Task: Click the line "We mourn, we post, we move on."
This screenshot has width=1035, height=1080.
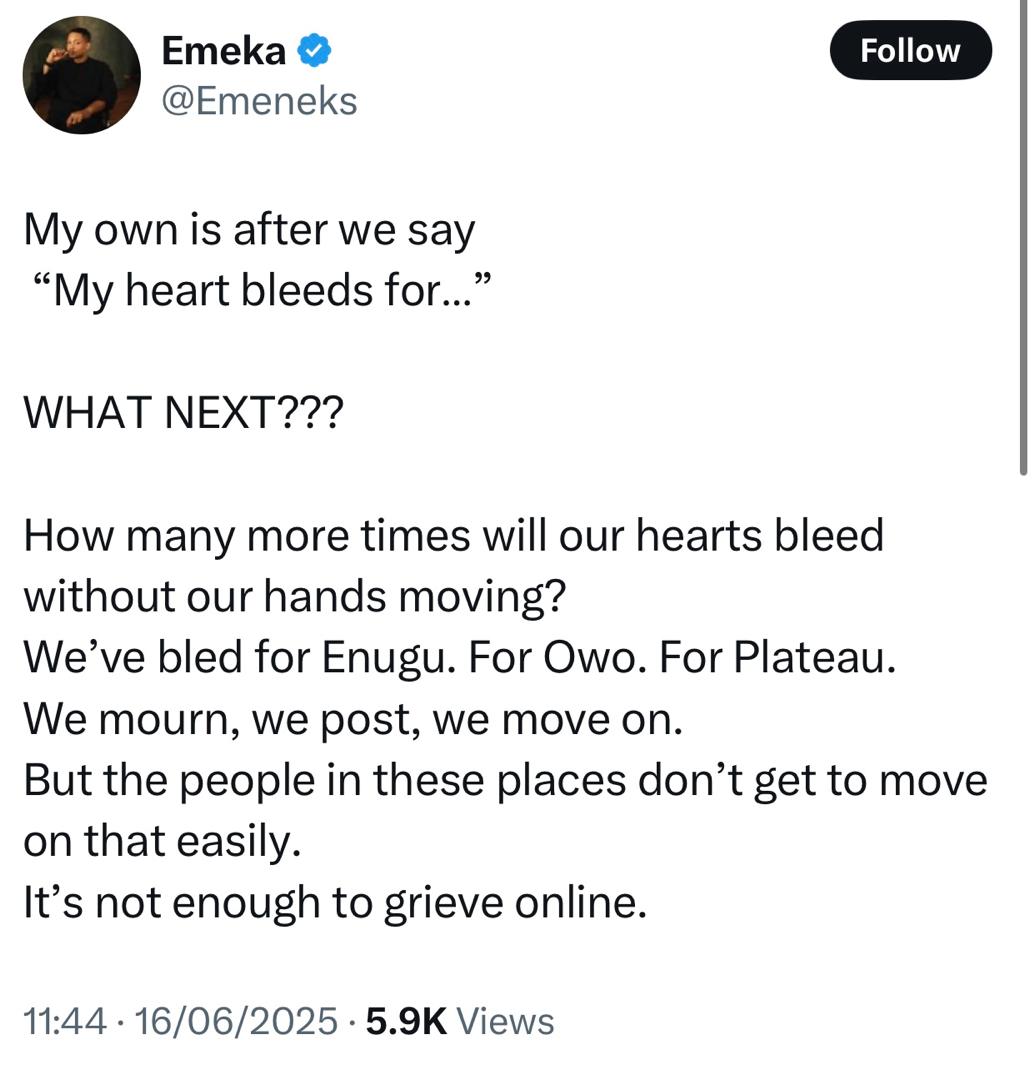Action: coord(353,719)
